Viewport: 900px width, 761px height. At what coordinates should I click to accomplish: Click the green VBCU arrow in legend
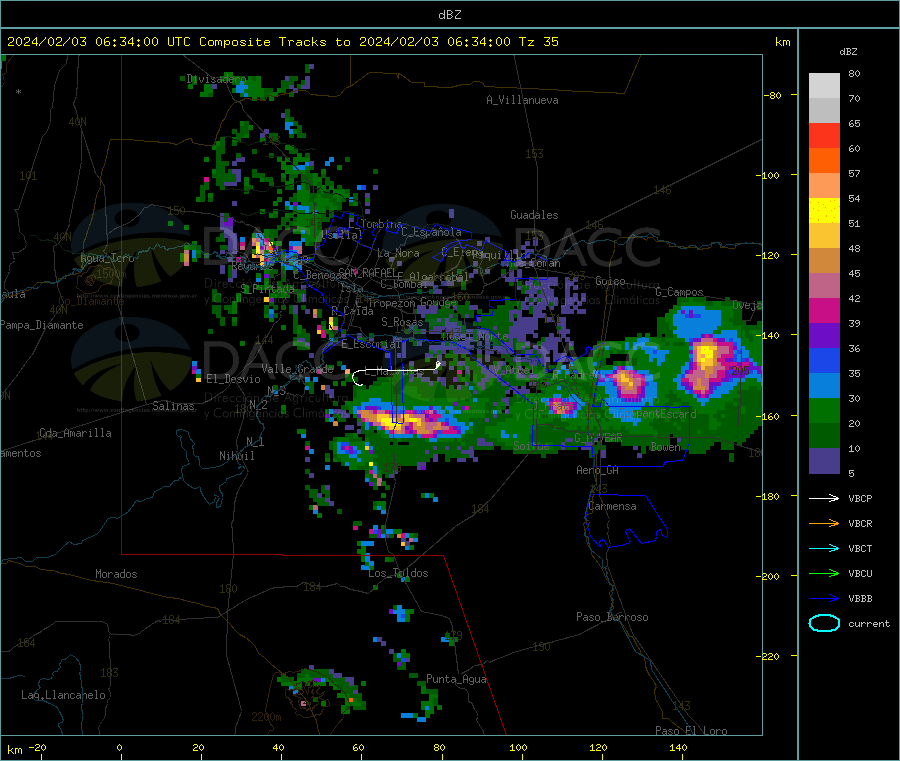click(824, 573)
